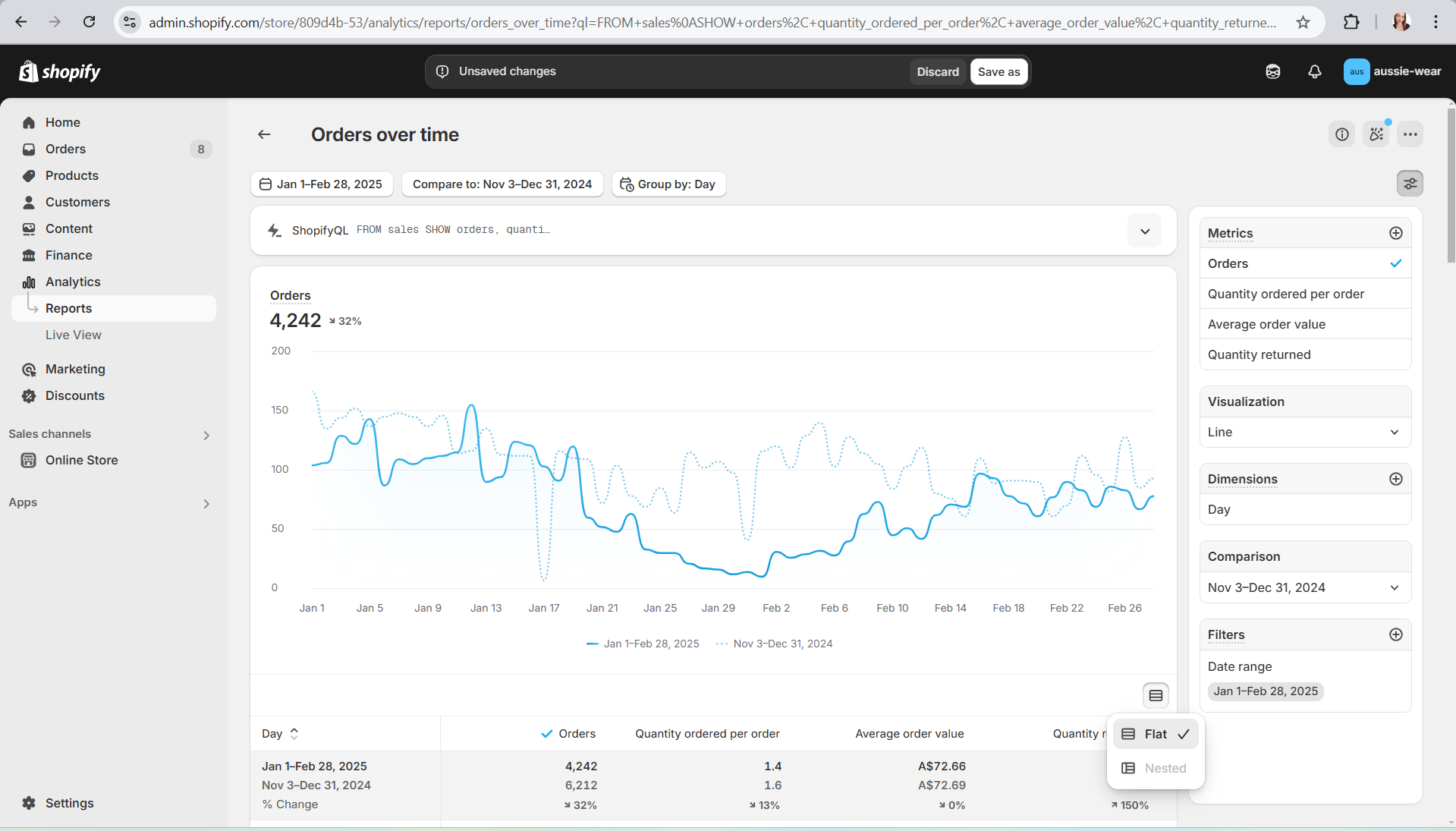The width and height of the screenshot is (1456, 831).
Task: Go back using the arrow beside the title
Action: tap(264, 134)
